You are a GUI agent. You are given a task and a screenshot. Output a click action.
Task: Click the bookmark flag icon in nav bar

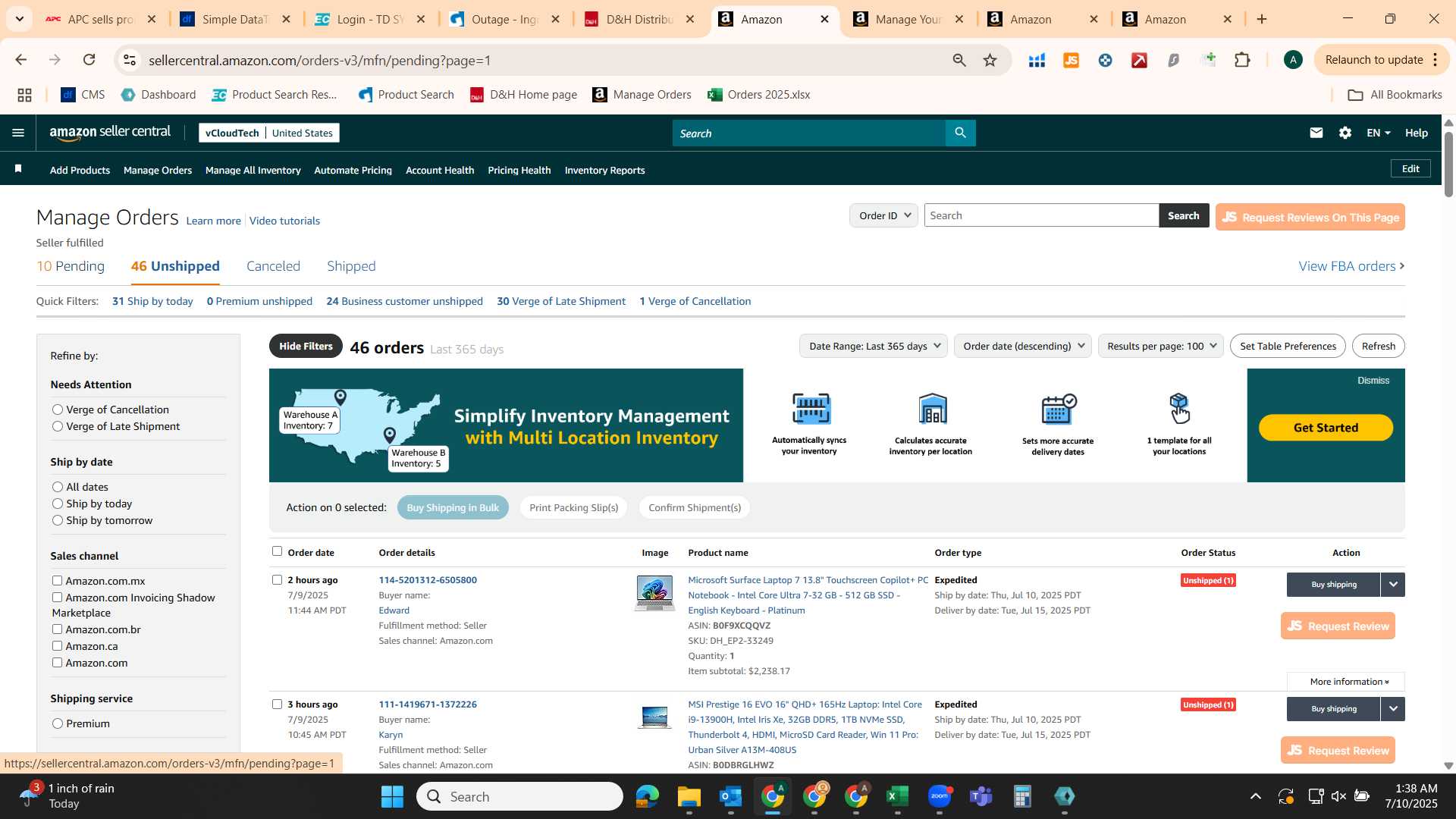pos(18,168)
